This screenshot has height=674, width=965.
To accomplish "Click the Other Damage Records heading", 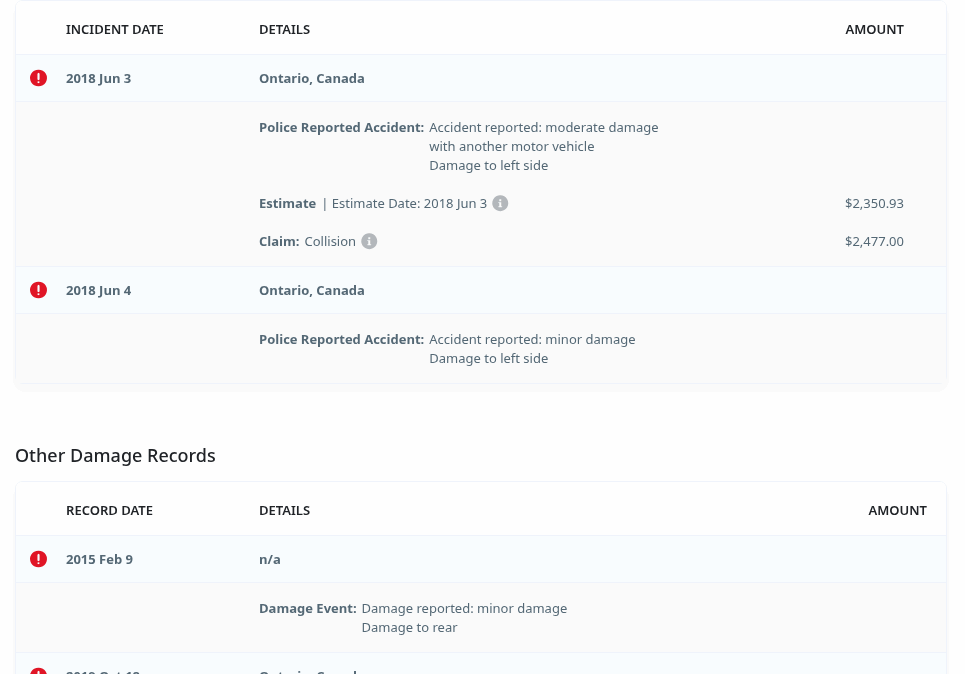I will tap(115, 455).
